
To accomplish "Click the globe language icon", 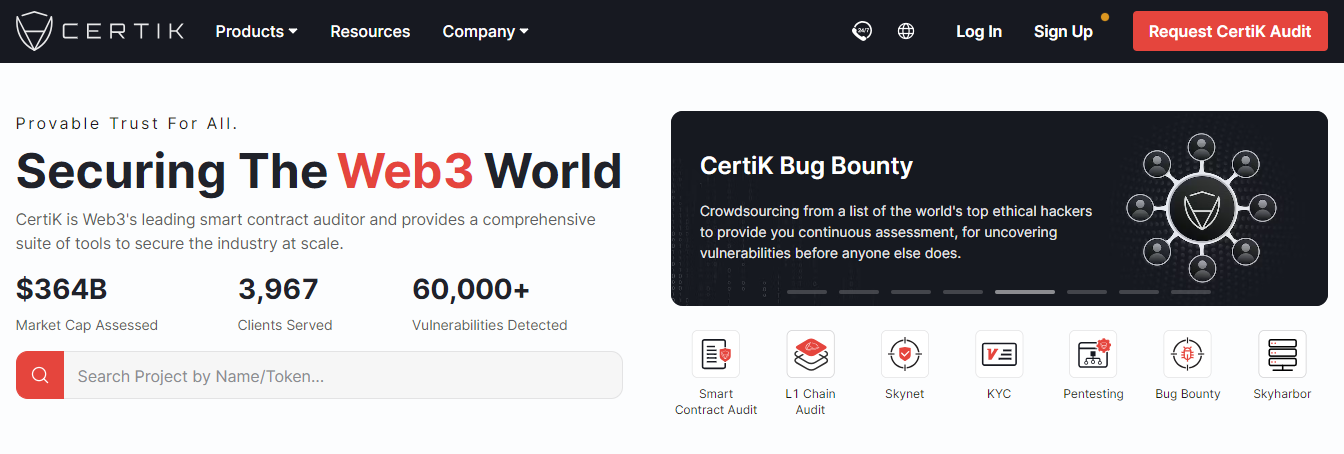I will point(906,31).
